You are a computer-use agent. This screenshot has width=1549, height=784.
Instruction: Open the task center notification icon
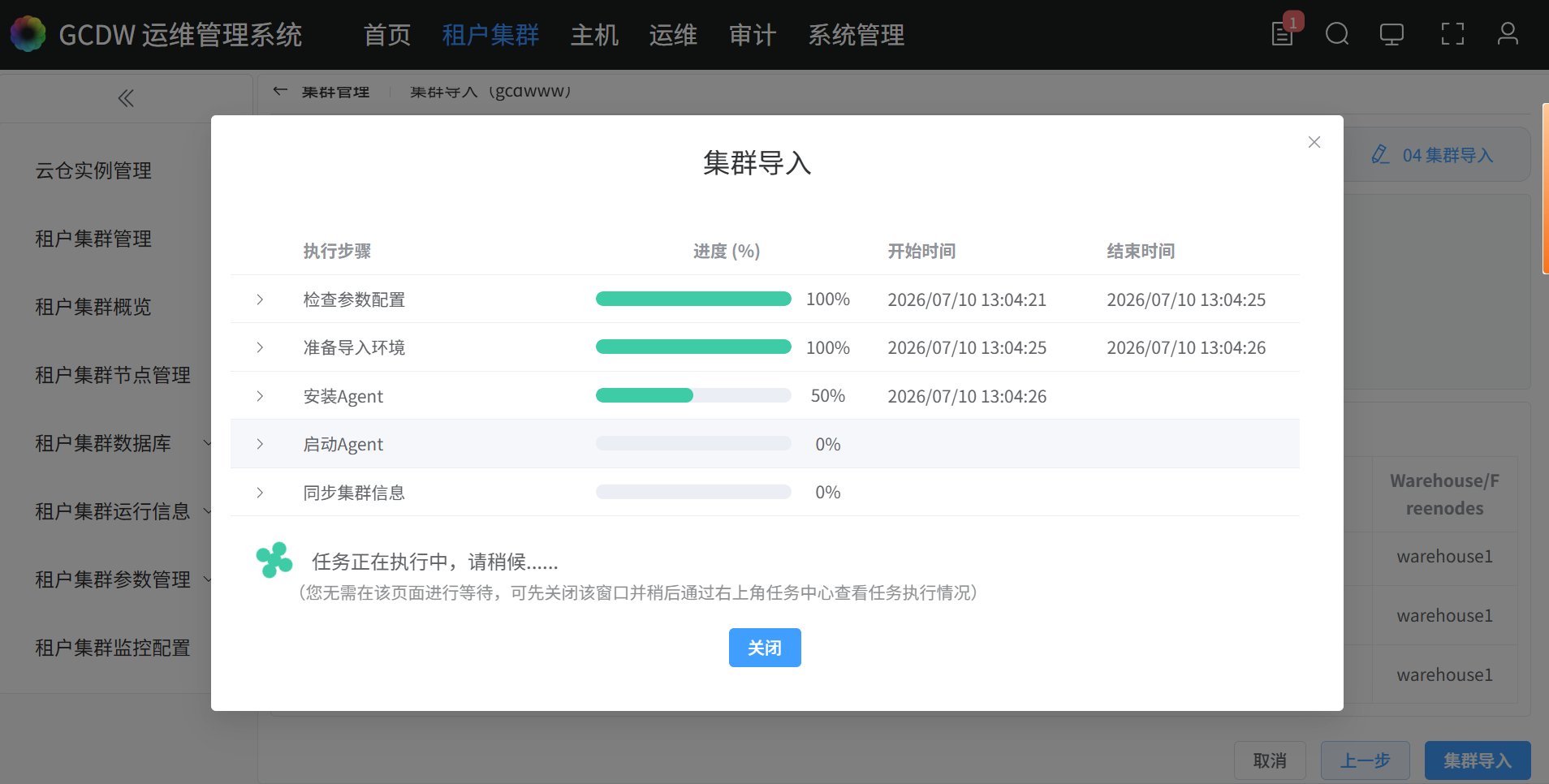(x=1283, y=33)
